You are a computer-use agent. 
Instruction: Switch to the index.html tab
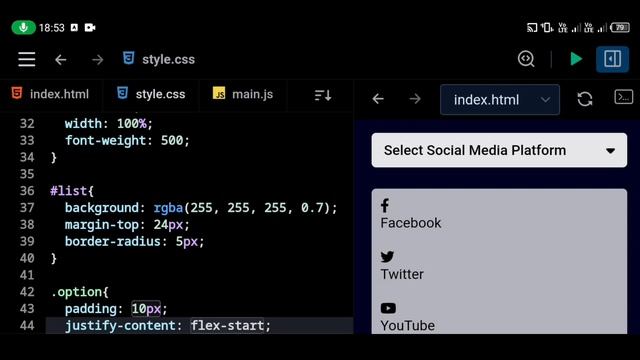click(50, 94)
